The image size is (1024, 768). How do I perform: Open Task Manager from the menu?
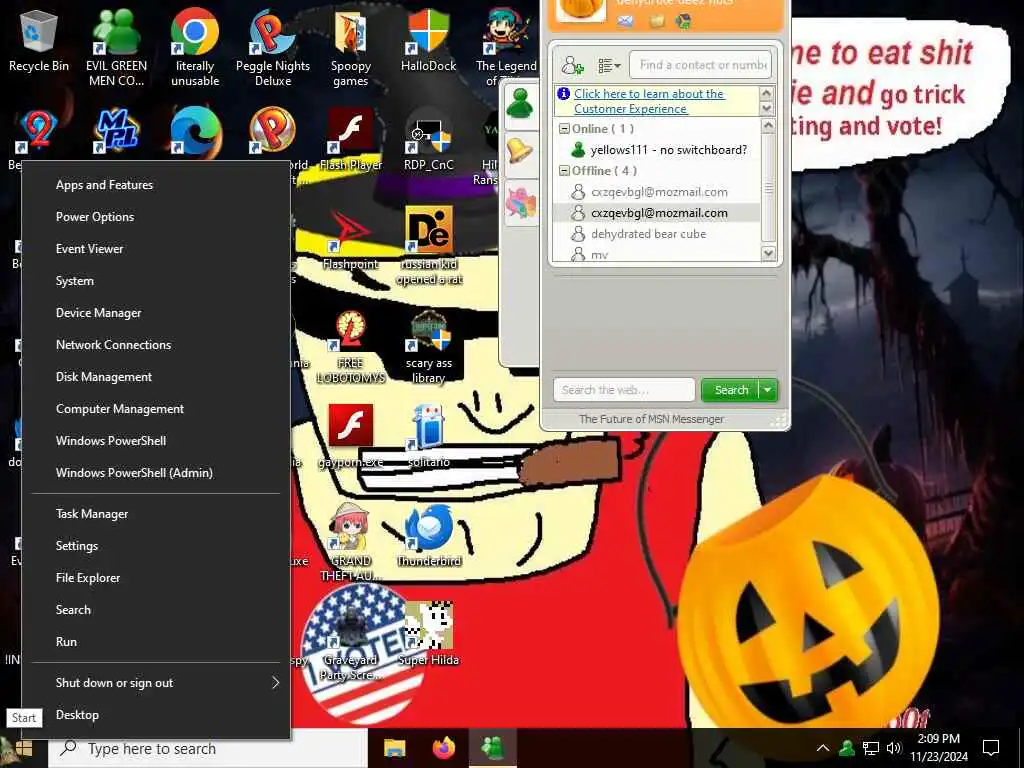point(157,514)
